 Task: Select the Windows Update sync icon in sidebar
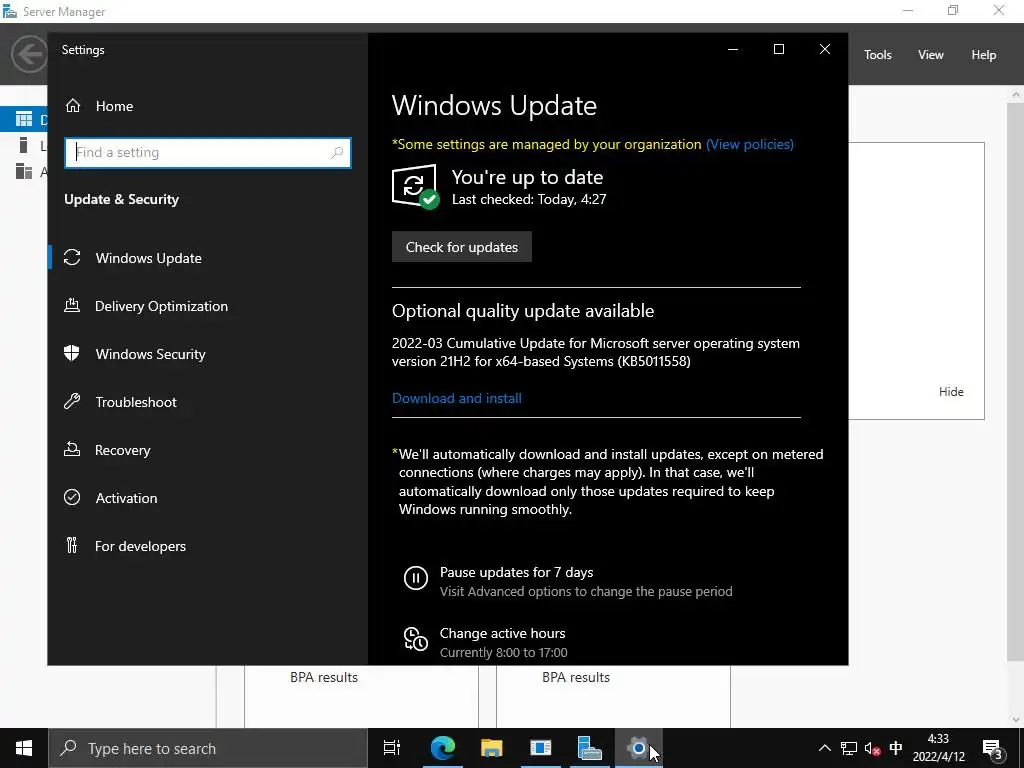click(72, 258)
